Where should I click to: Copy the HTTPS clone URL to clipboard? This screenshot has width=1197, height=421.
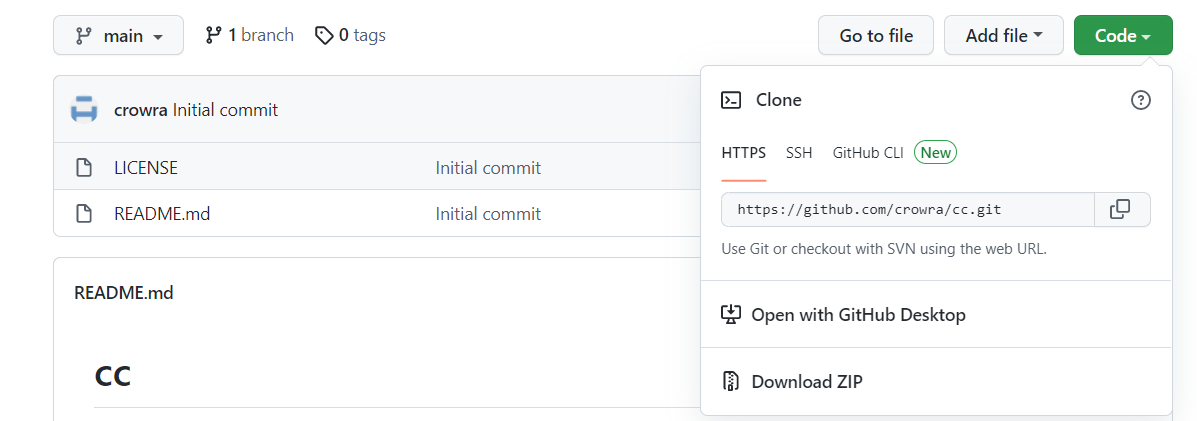1120,210
